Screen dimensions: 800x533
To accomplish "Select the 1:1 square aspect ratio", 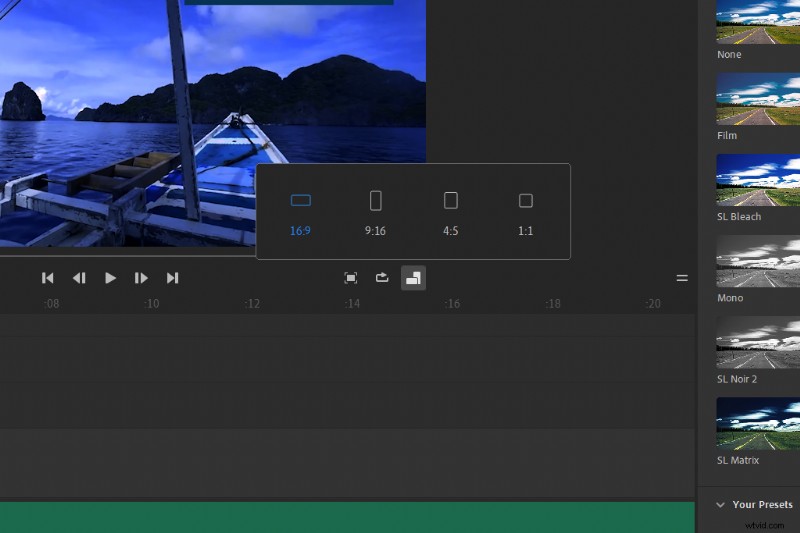I will (526, 214).
